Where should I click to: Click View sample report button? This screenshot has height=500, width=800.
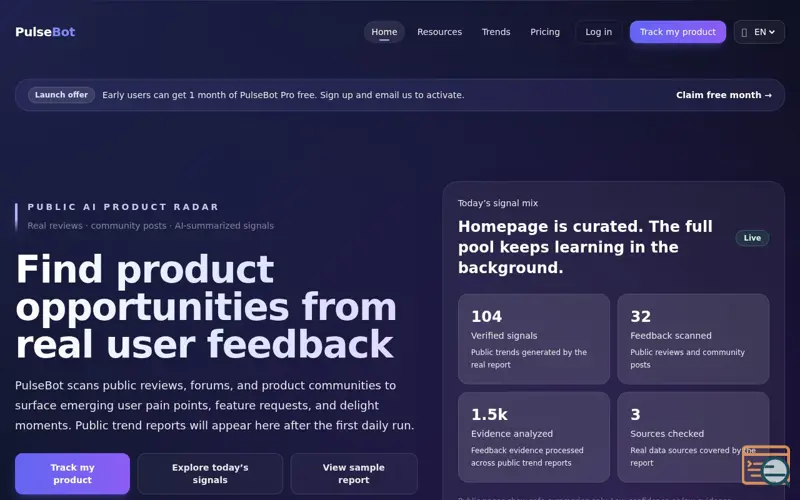[354, 473]
